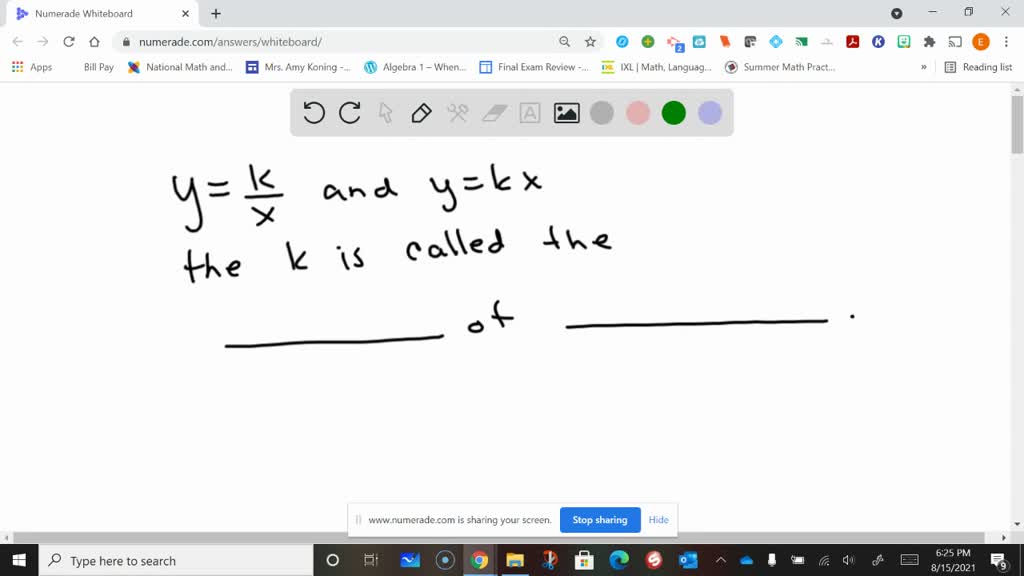Select the green color swatch
Image resolution: width=1024 pixels, height=576 pixels.
pyautogui.click(x=673, y=113)
